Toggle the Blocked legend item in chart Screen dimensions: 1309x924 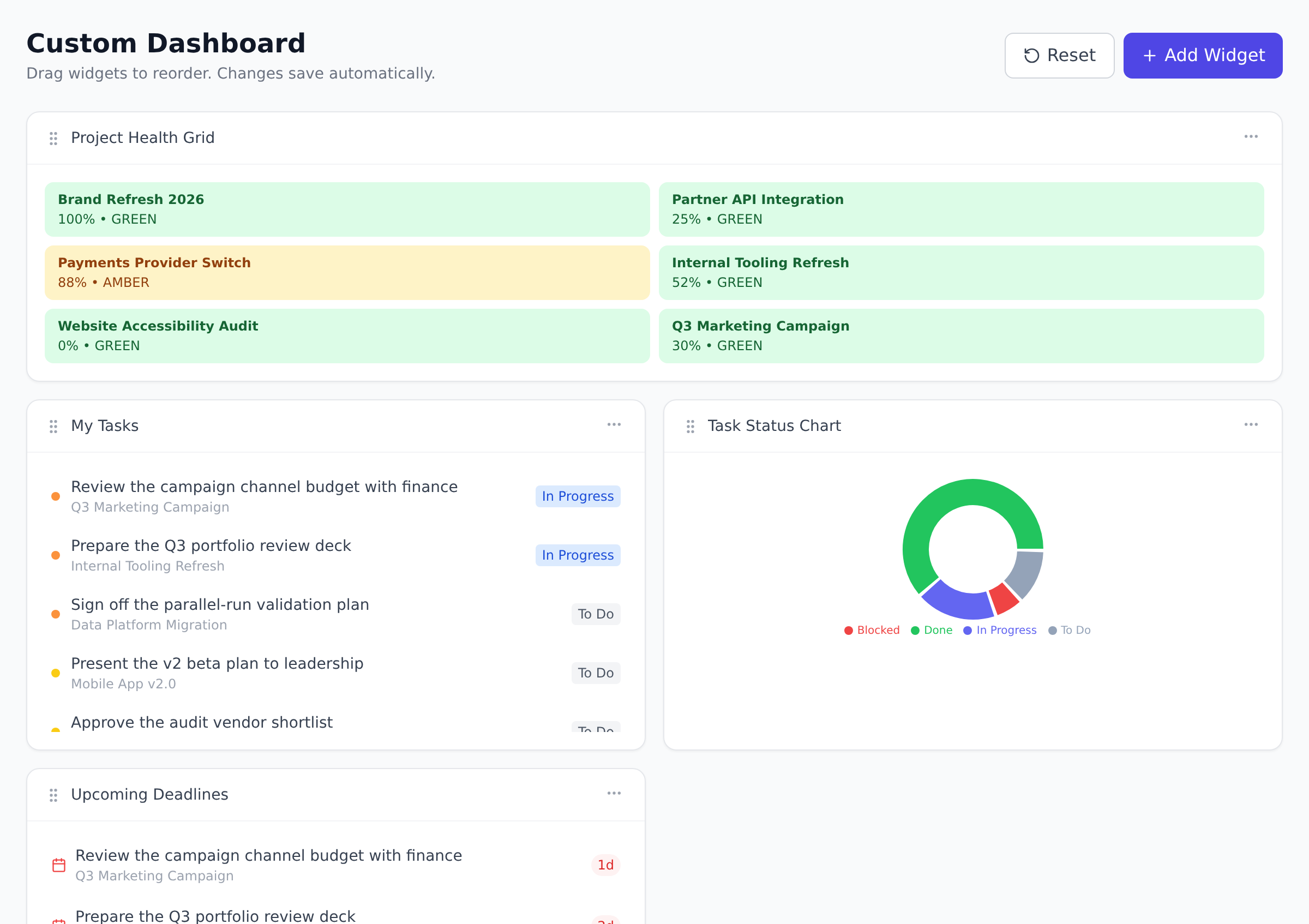pos(872,630)
